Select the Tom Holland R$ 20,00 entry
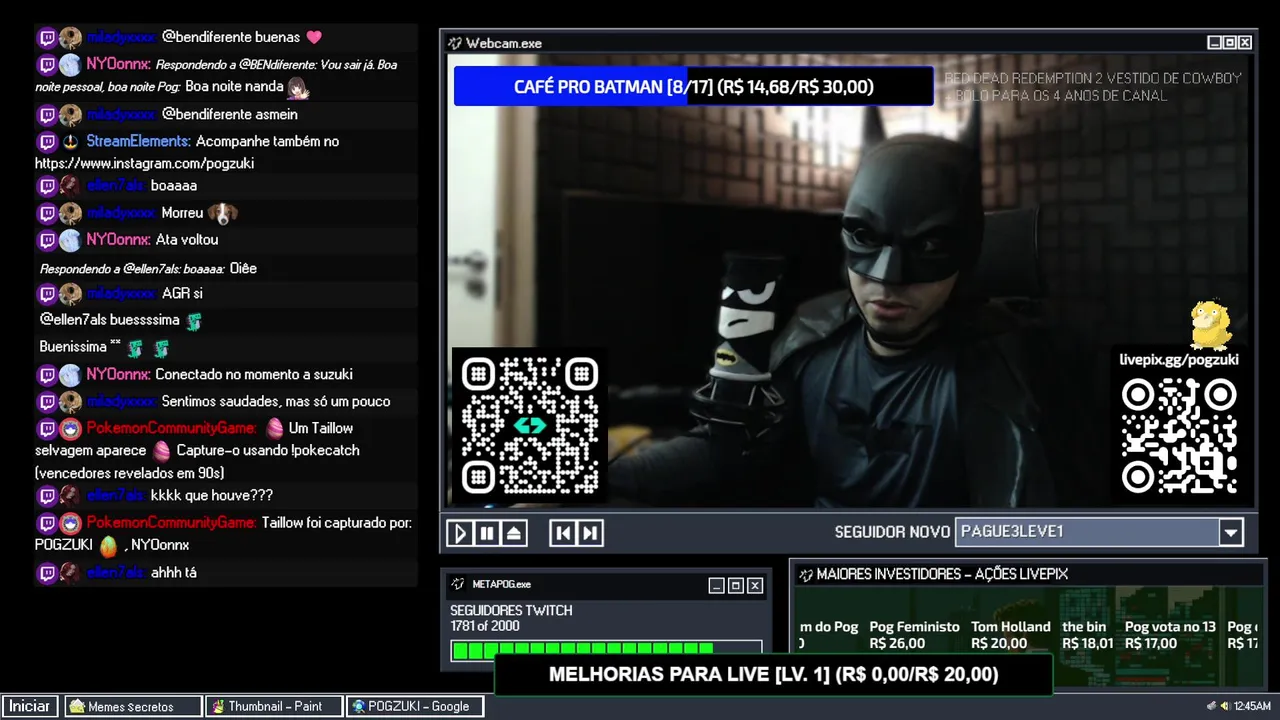Viewport: 1280px width, 720px height. tap(1010, 635)
